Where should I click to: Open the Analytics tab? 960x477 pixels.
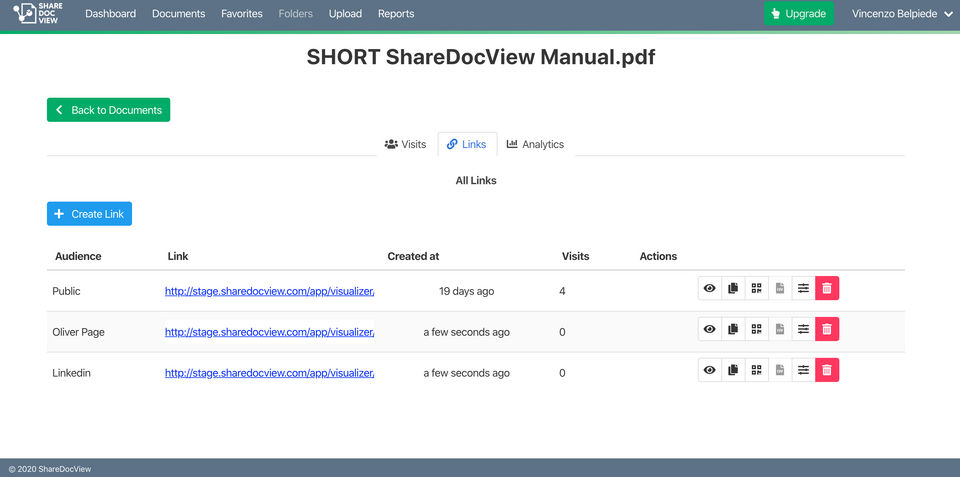[x=535, y=144]
